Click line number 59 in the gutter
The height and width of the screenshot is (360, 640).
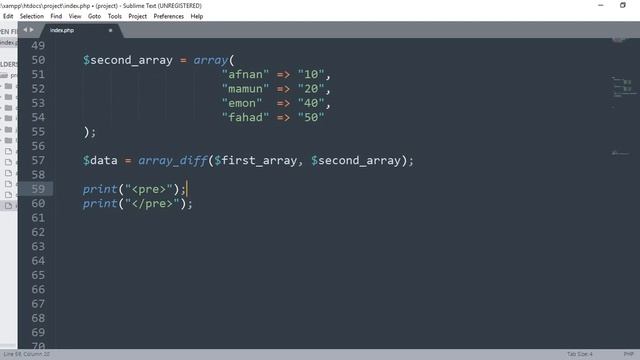(x=38, y=189)
